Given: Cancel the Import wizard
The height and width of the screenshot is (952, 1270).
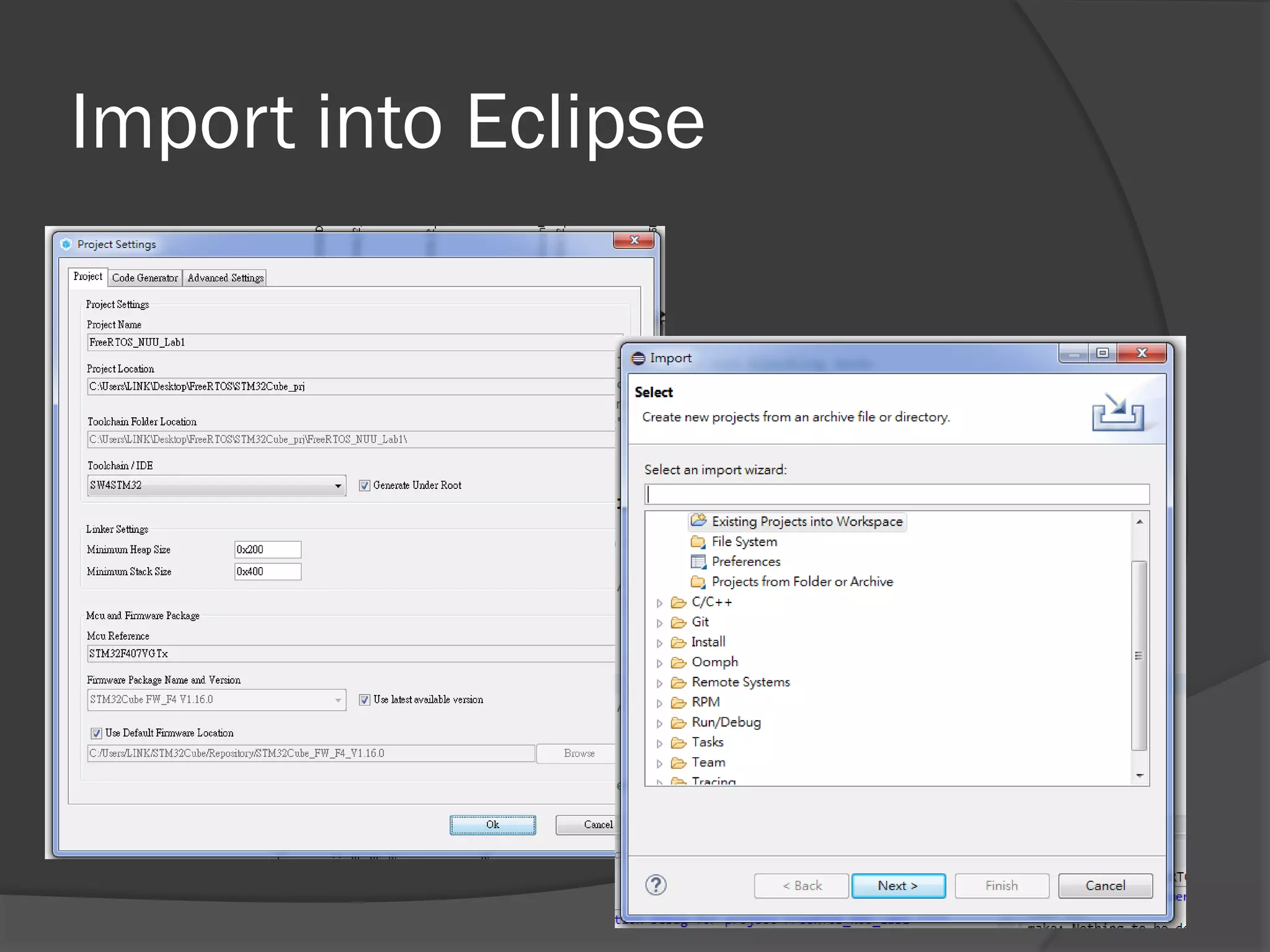Looking at the screenshot, I should coord(1105,886).
